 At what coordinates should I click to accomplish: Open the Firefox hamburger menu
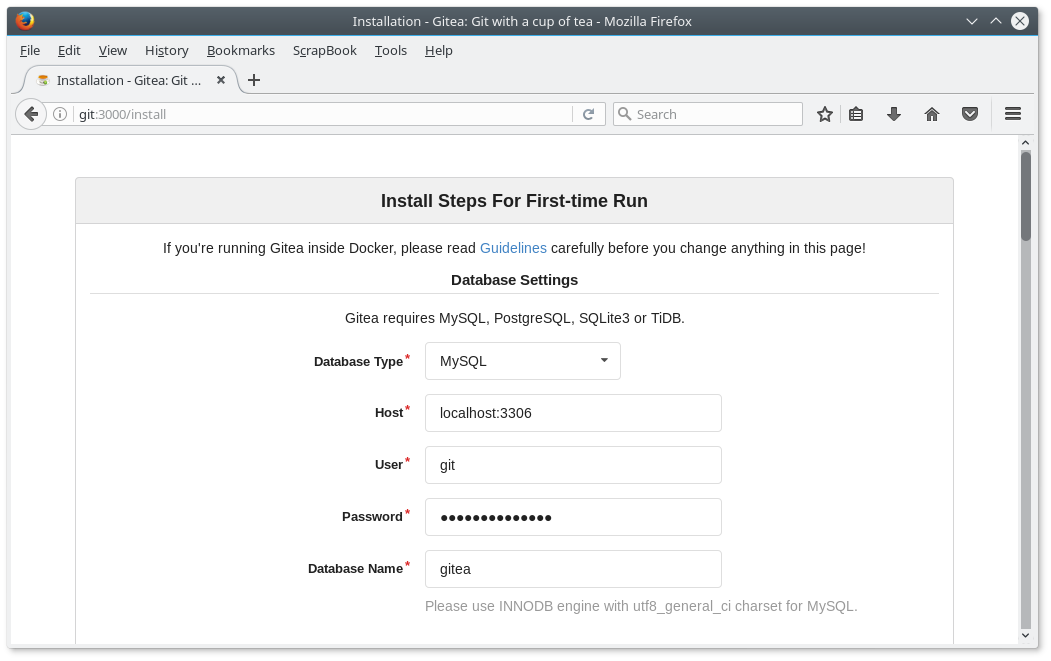[x=1012, y=114]
